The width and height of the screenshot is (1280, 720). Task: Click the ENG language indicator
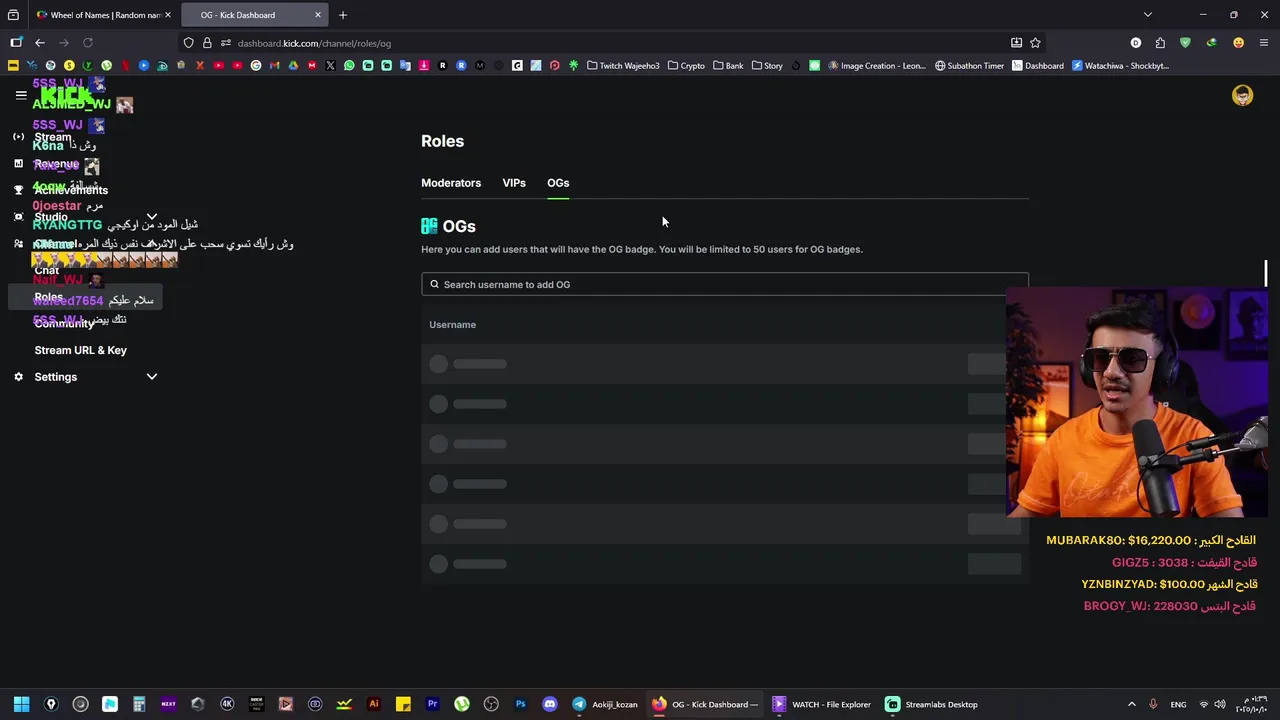(x=1178, y=704)
